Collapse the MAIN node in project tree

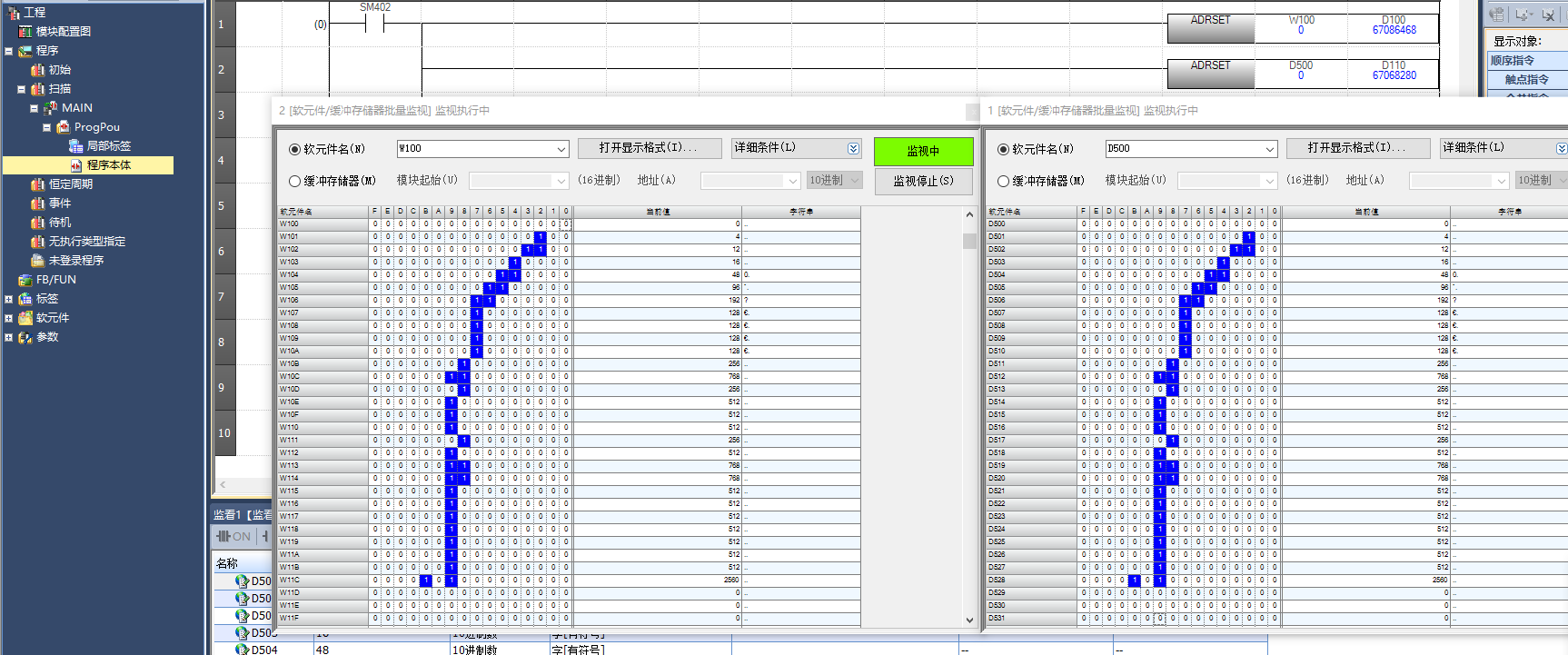tap(34, 108)
